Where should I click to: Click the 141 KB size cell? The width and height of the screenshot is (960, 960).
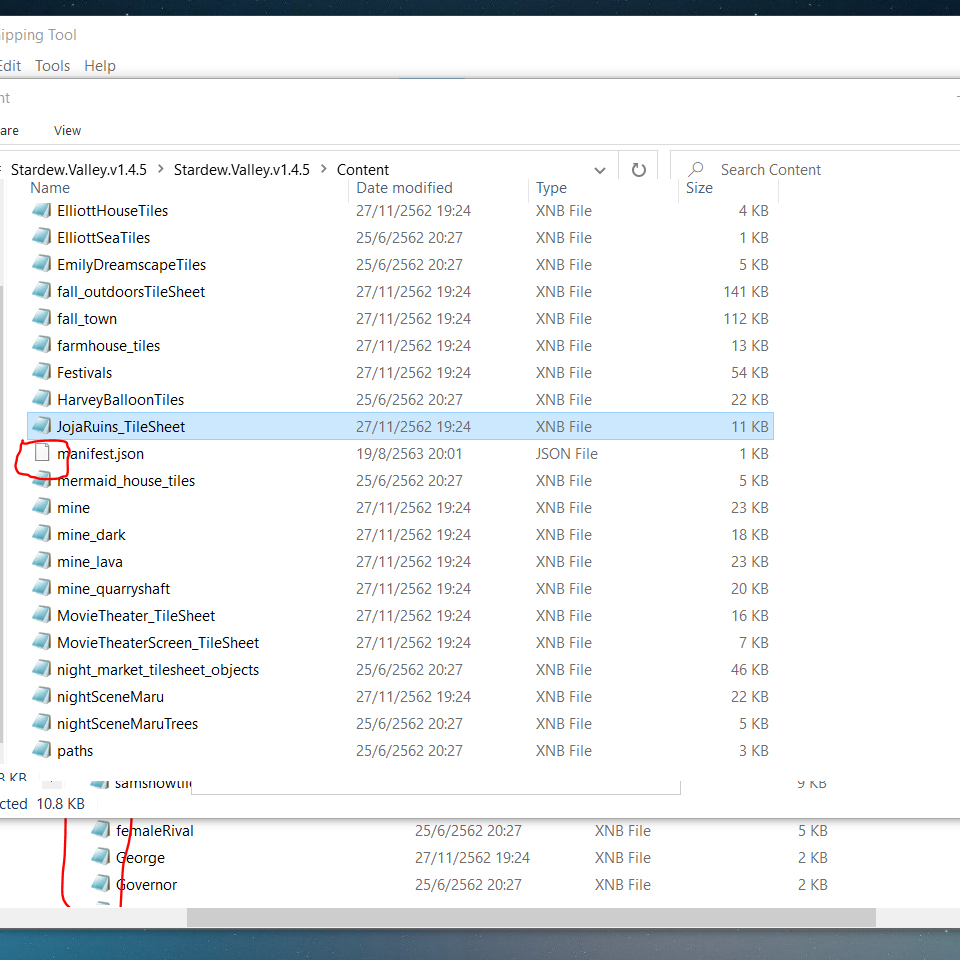tap(746, 291)
